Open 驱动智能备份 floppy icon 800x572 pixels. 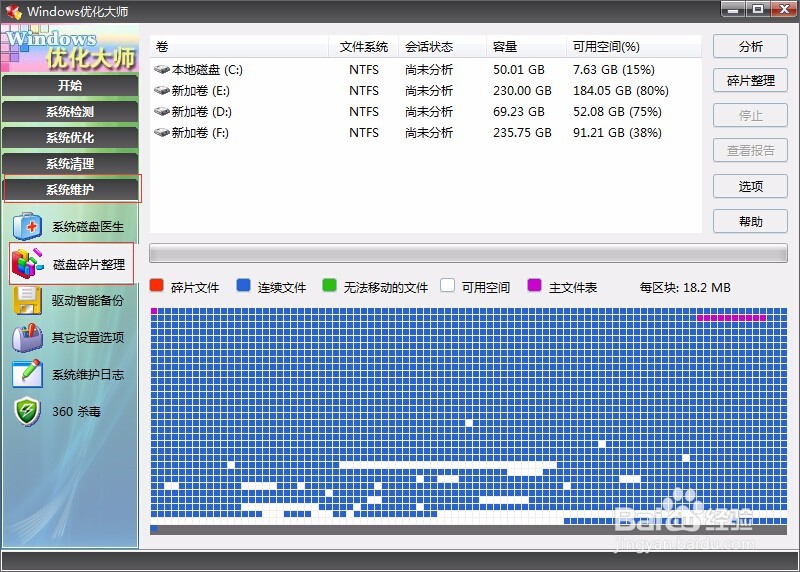[x=28, y=300]
